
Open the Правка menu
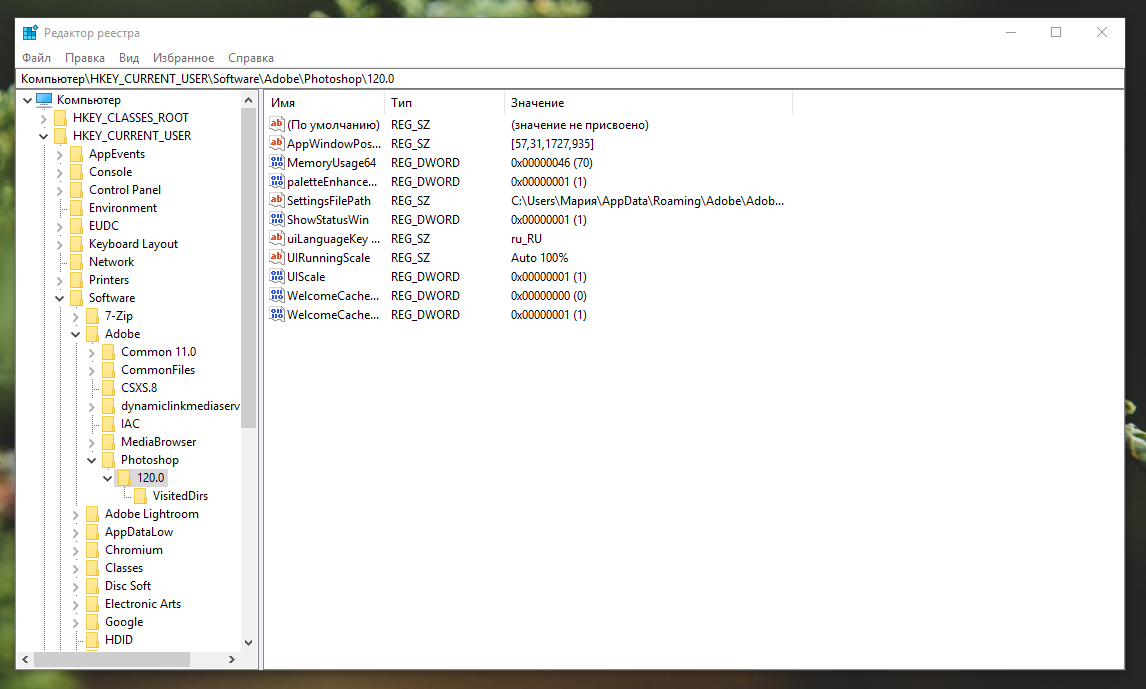coord(85,58)
